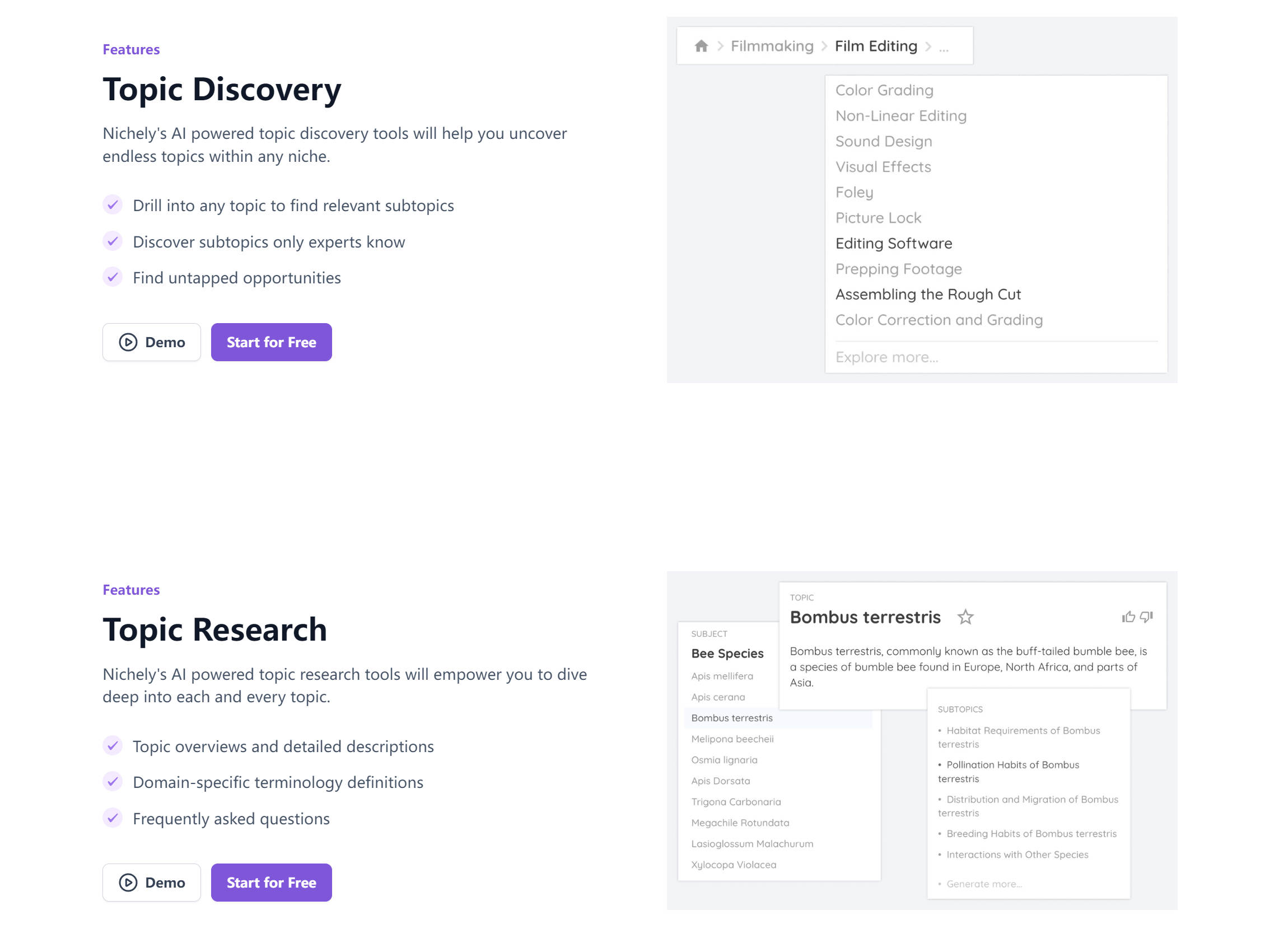Select Interactions with Other Species
The height and width of the screenshot is (952, 1288).
[1013, 855]
